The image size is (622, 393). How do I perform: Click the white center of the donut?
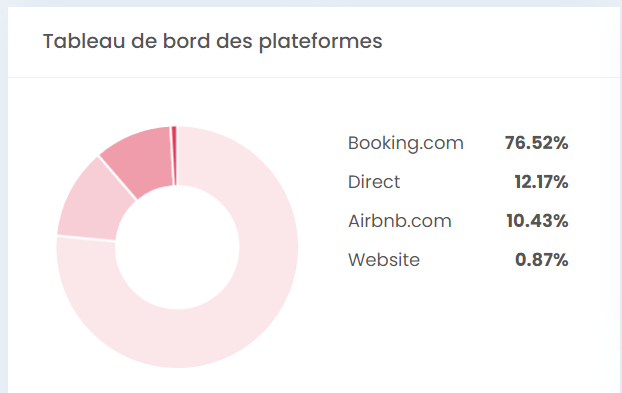[x=177, y=247]
